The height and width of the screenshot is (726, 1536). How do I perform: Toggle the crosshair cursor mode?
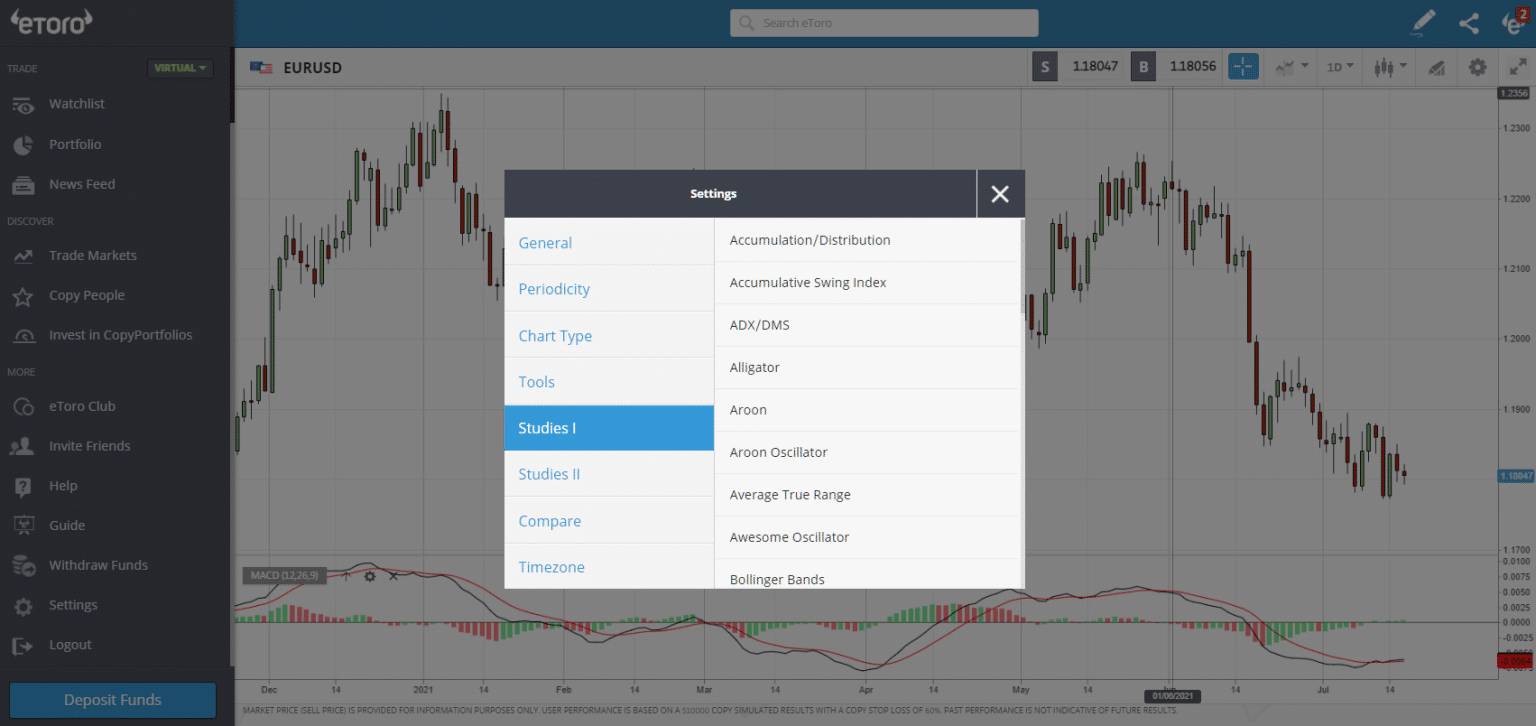(1243, 66)
